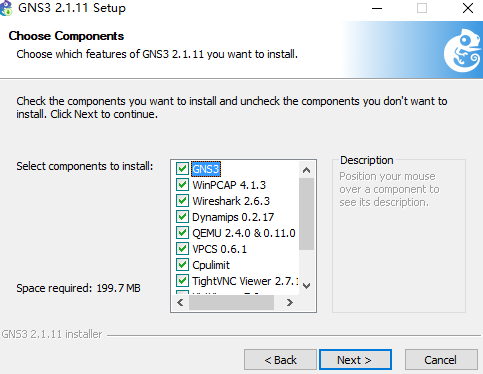Click the horizontal scroll left arrow
Viewport: 483px width, 374px height.
coord(180,303)
